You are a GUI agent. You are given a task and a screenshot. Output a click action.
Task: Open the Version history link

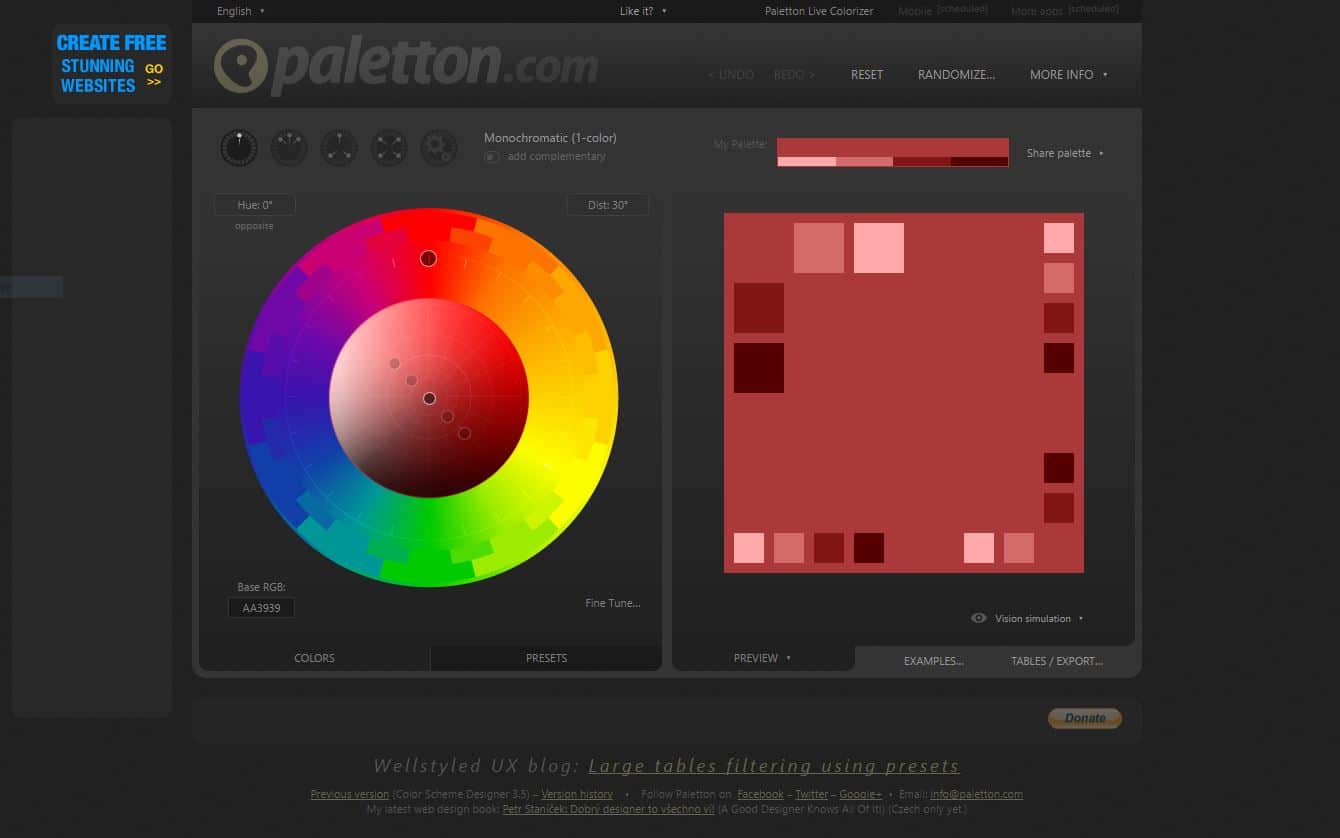point(577,794)
